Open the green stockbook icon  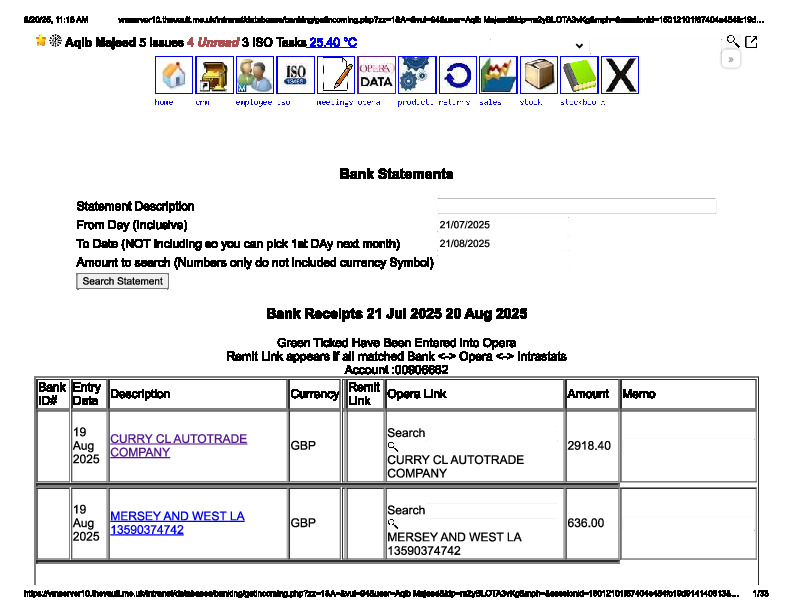pos(579,76)
